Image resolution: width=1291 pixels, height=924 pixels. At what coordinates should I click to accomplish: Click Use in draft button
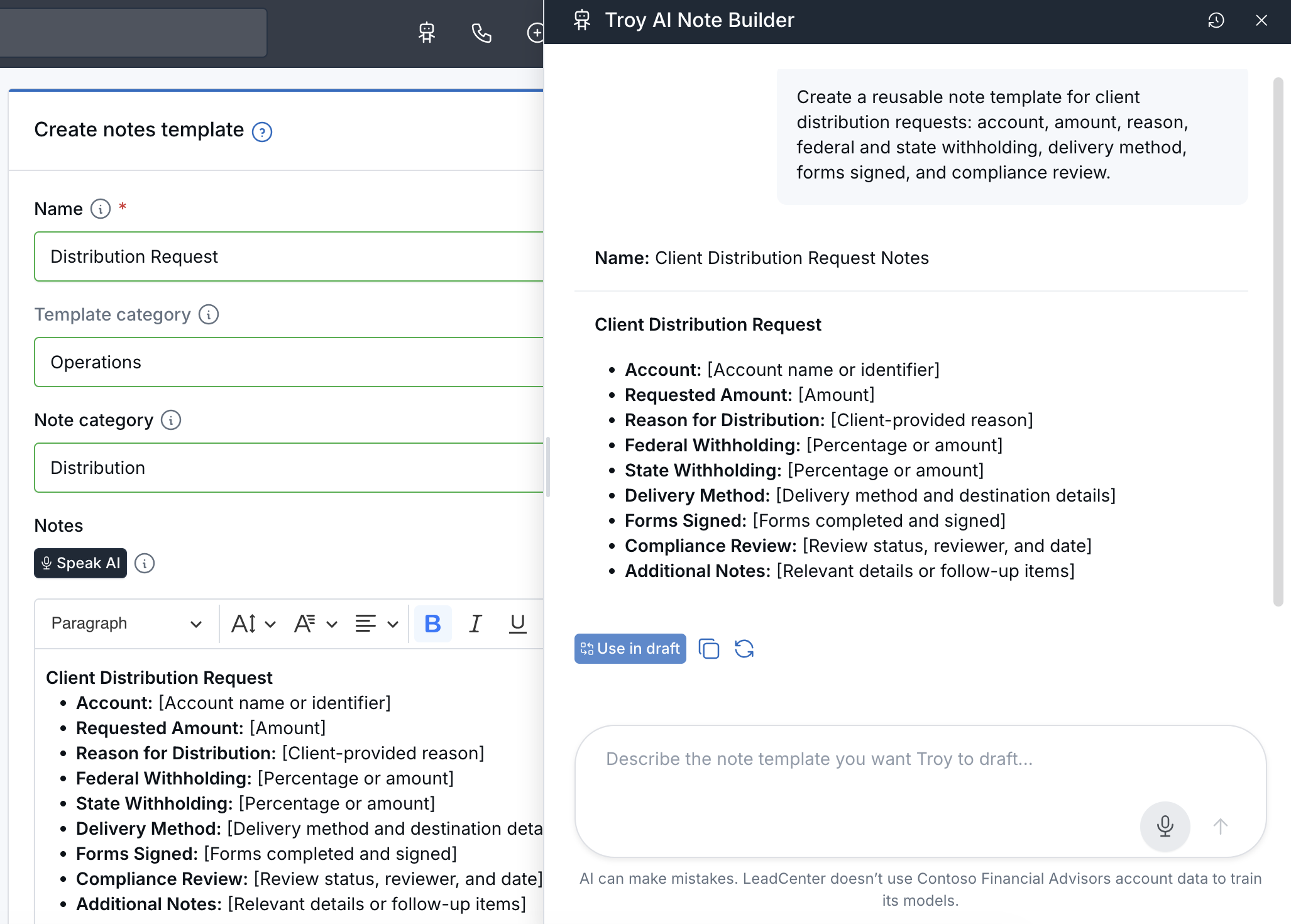pyautogui.click(x=630, y=649)
